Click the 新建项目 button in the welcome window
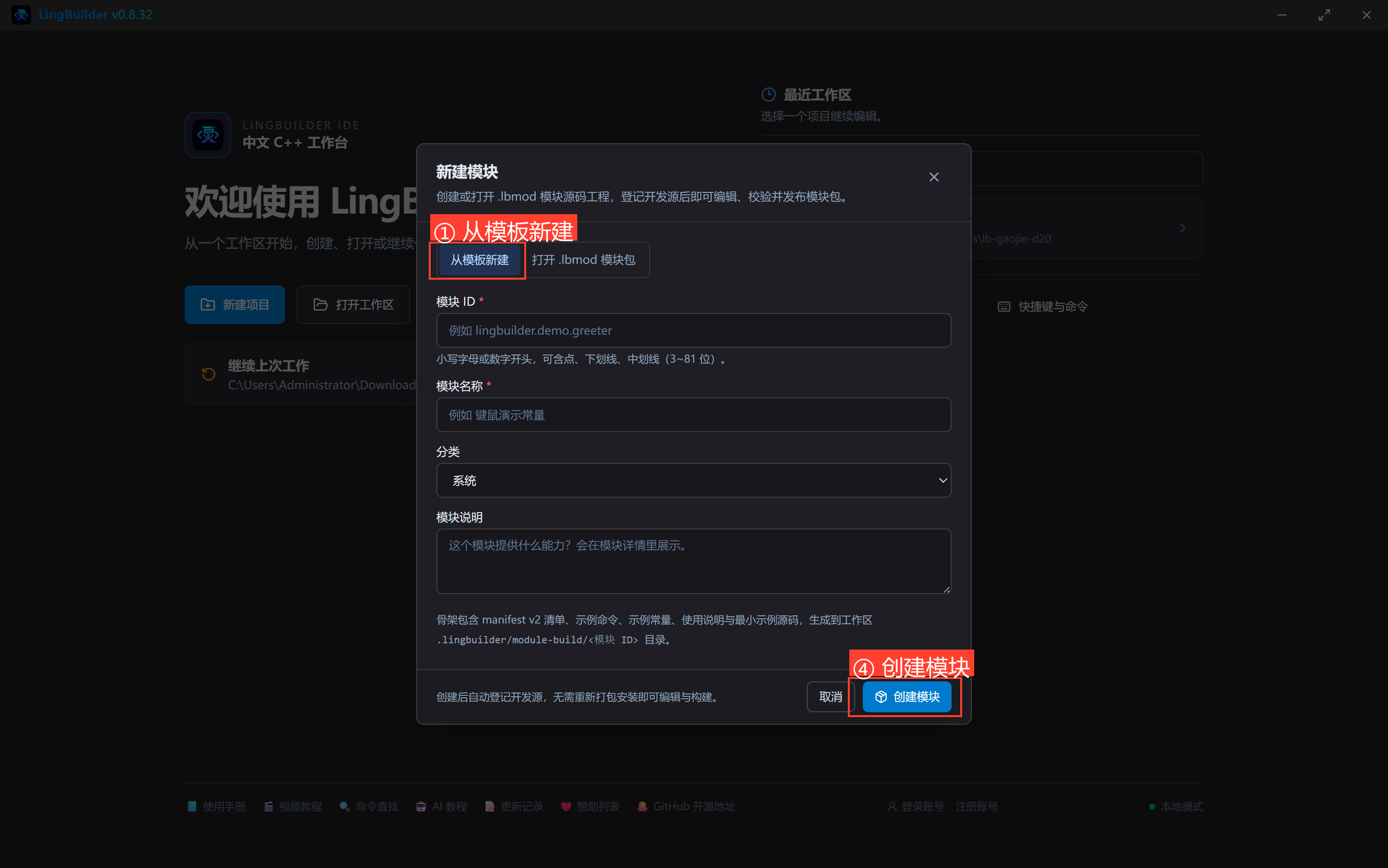 tap(235, 304)
